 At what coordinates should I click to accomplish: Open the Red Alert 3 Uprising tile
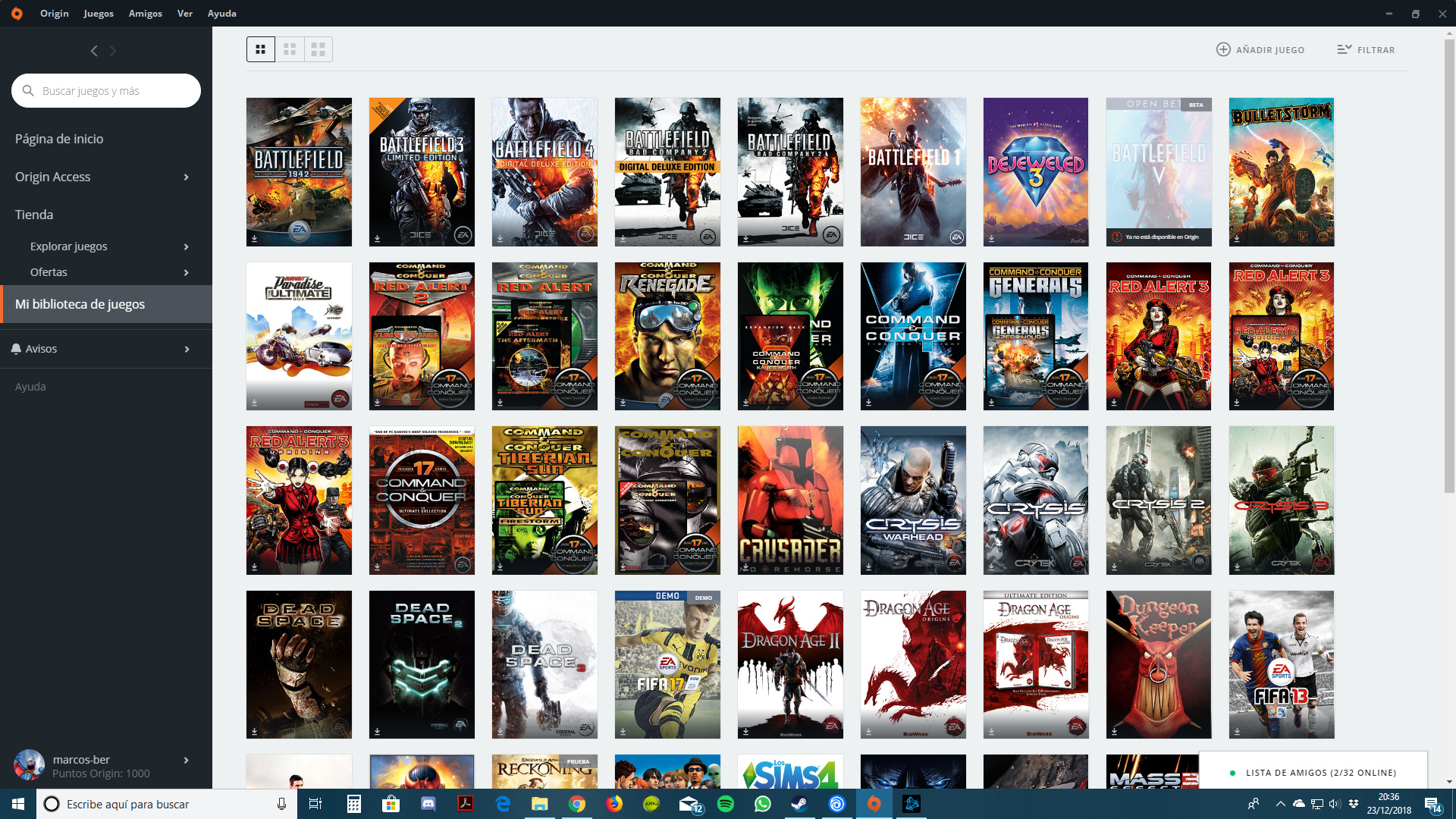pyautogui.click(x=299, y=500)
